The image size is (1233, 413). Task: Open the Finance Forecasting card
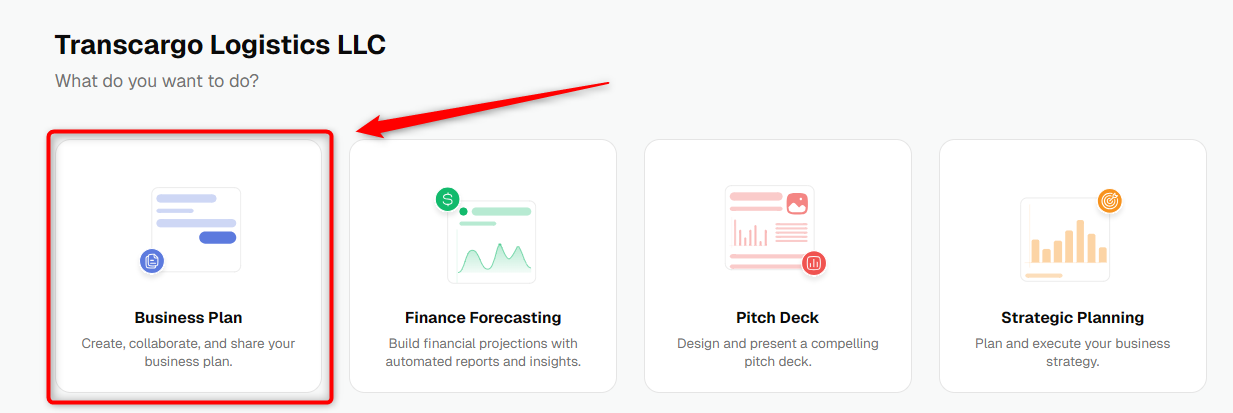point(483,265)
